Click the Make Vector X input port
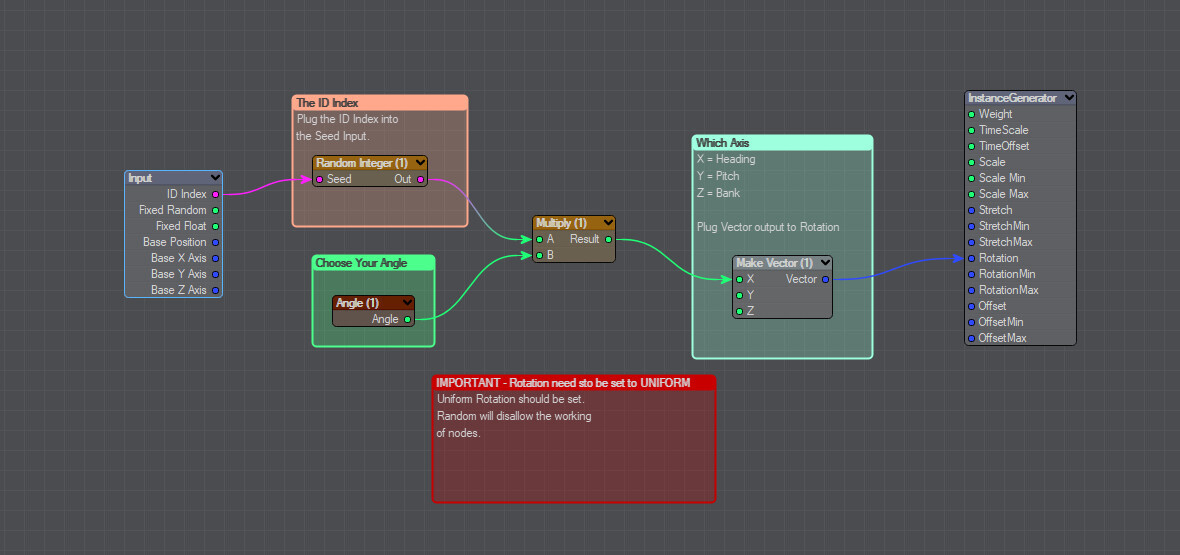This screenshot has width=1180, height=555. coord(740,279)
